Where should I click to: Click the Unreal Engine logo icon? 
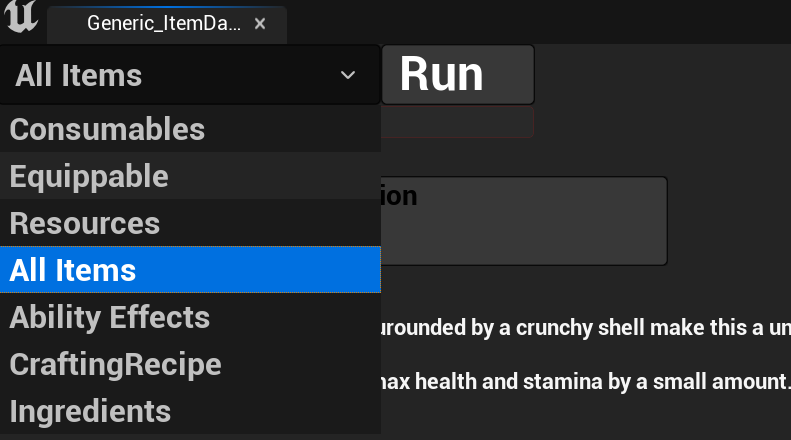(21, 20)
